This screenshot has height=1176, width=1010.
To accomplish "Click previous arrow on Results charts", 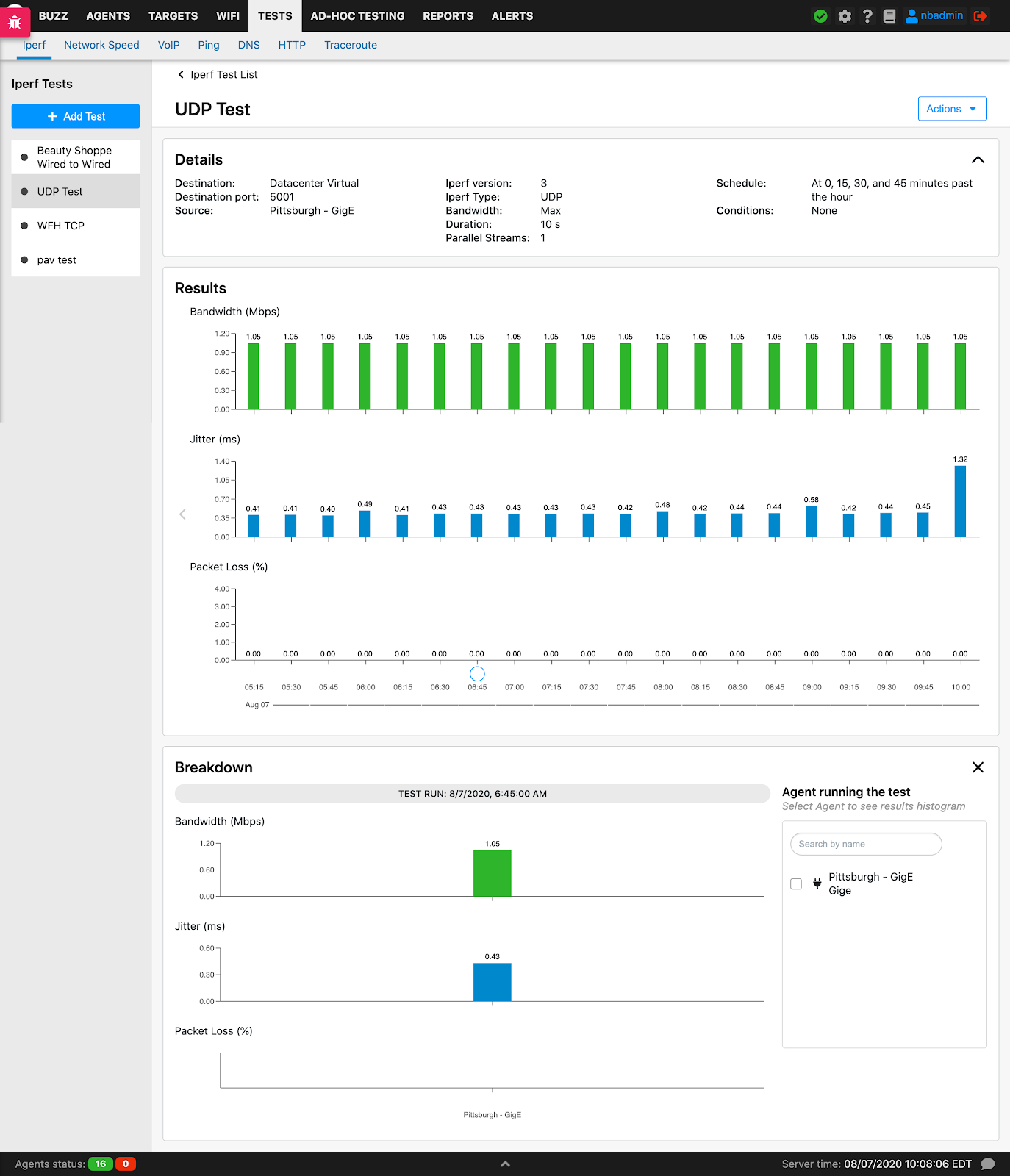I will (x=182, y=514).
